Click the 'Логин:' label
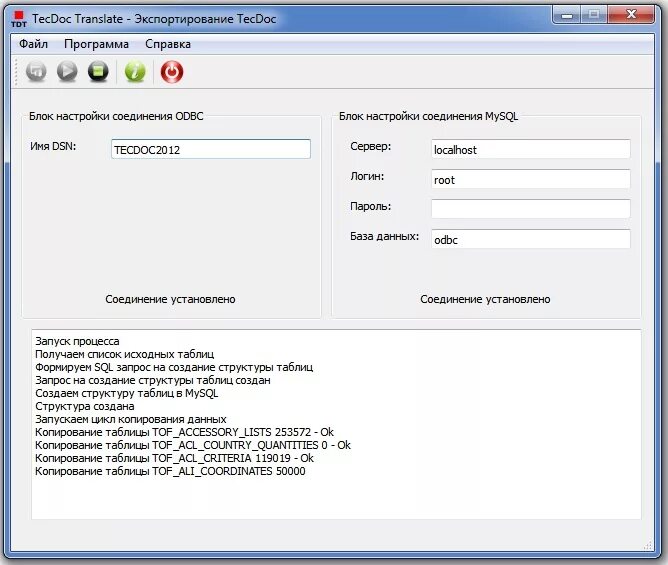 [x=367, y=176]
